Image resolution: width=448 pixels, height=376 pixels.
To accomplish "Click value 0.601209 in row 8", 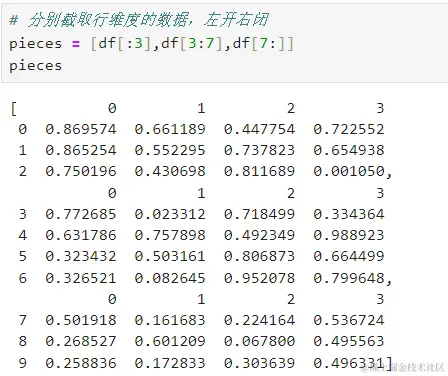I will pyautogui.click(x=170, y=341).
